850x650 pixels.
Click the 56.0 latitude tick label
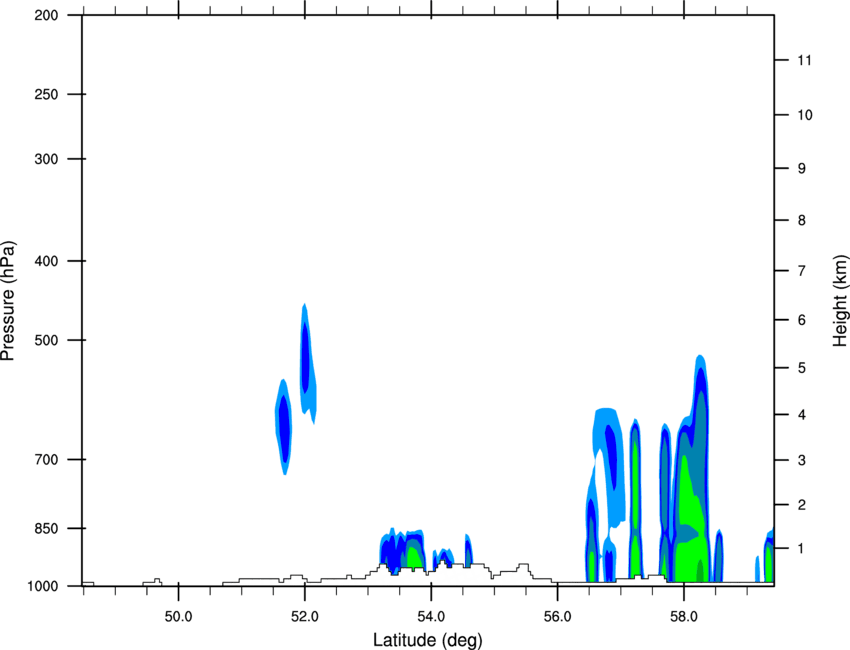(x=558, y=617)
